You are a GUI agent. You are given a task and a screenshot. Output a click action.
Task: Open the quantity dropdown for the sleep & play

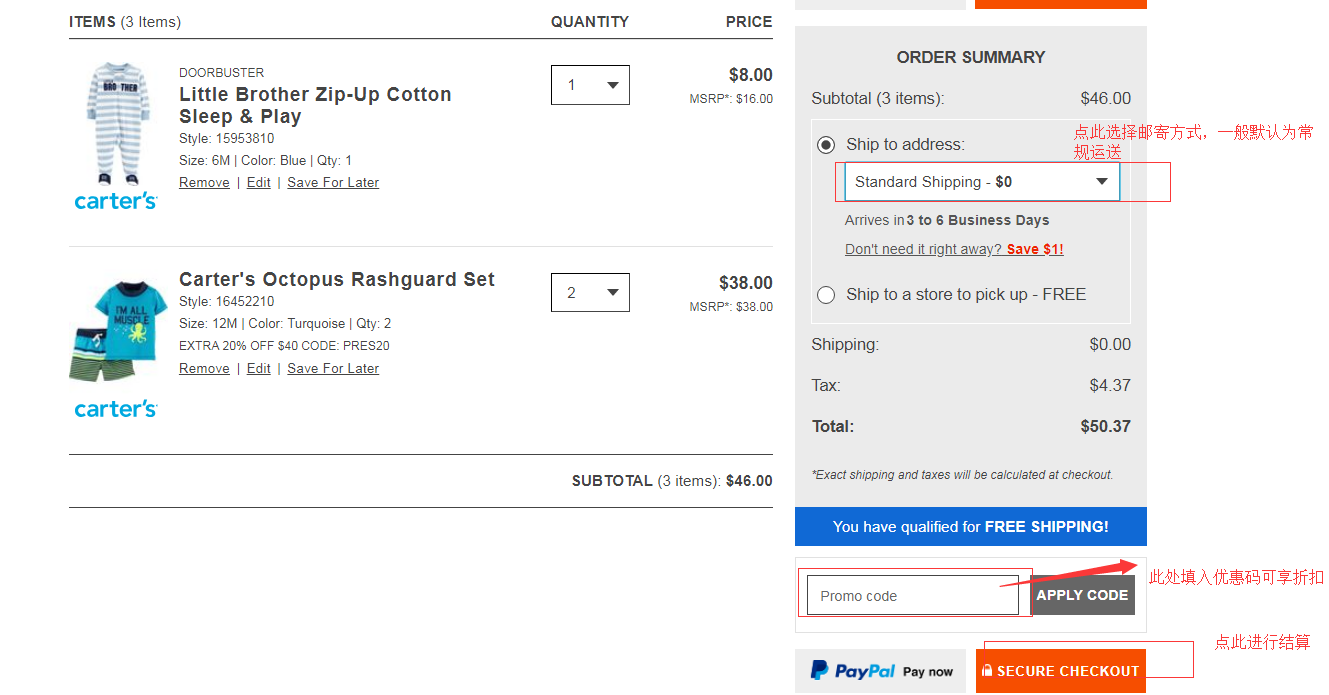pos(590,85)
